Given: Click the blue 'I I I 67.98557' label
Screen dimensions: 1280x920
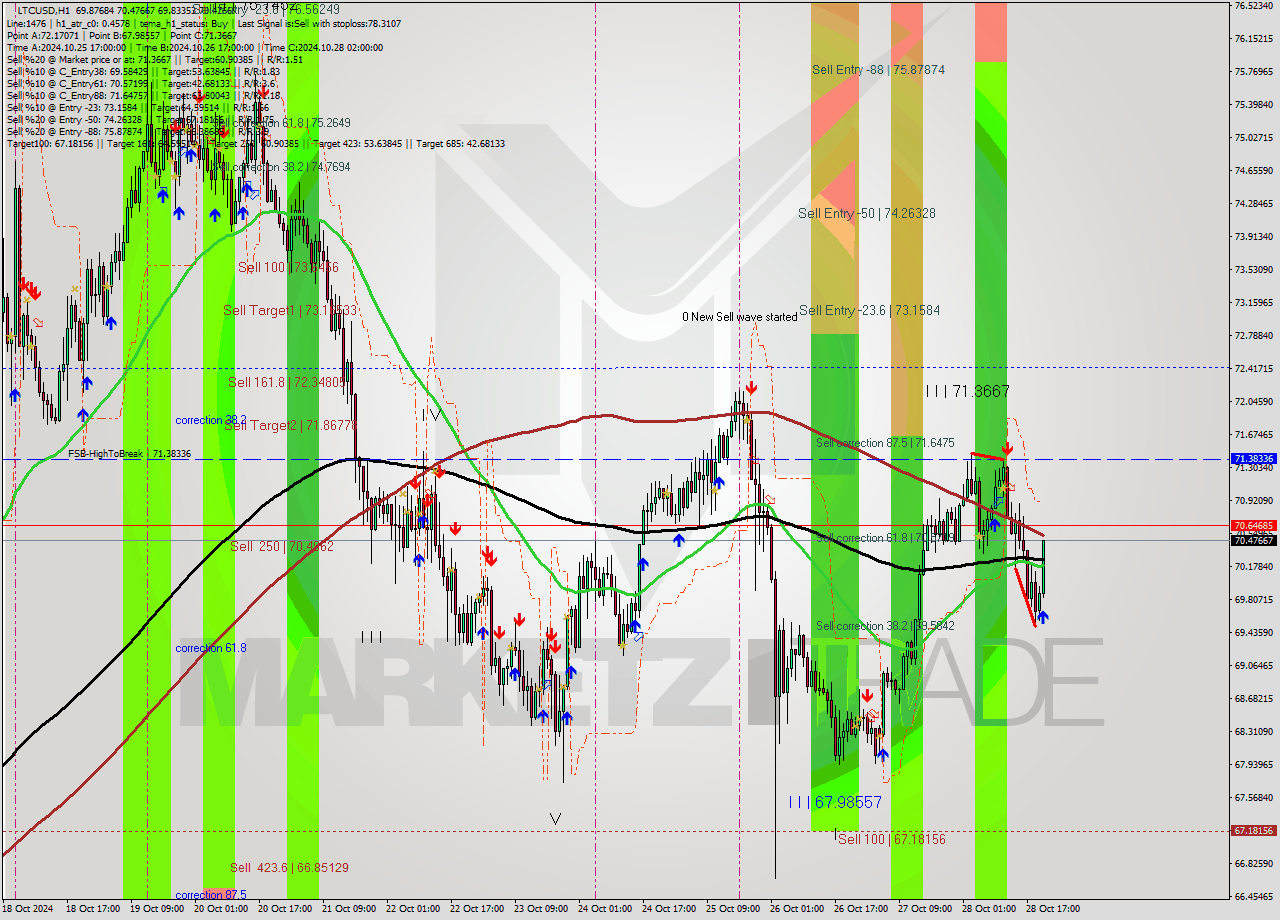Looking at the screenshot, I should tap(835, 802).
